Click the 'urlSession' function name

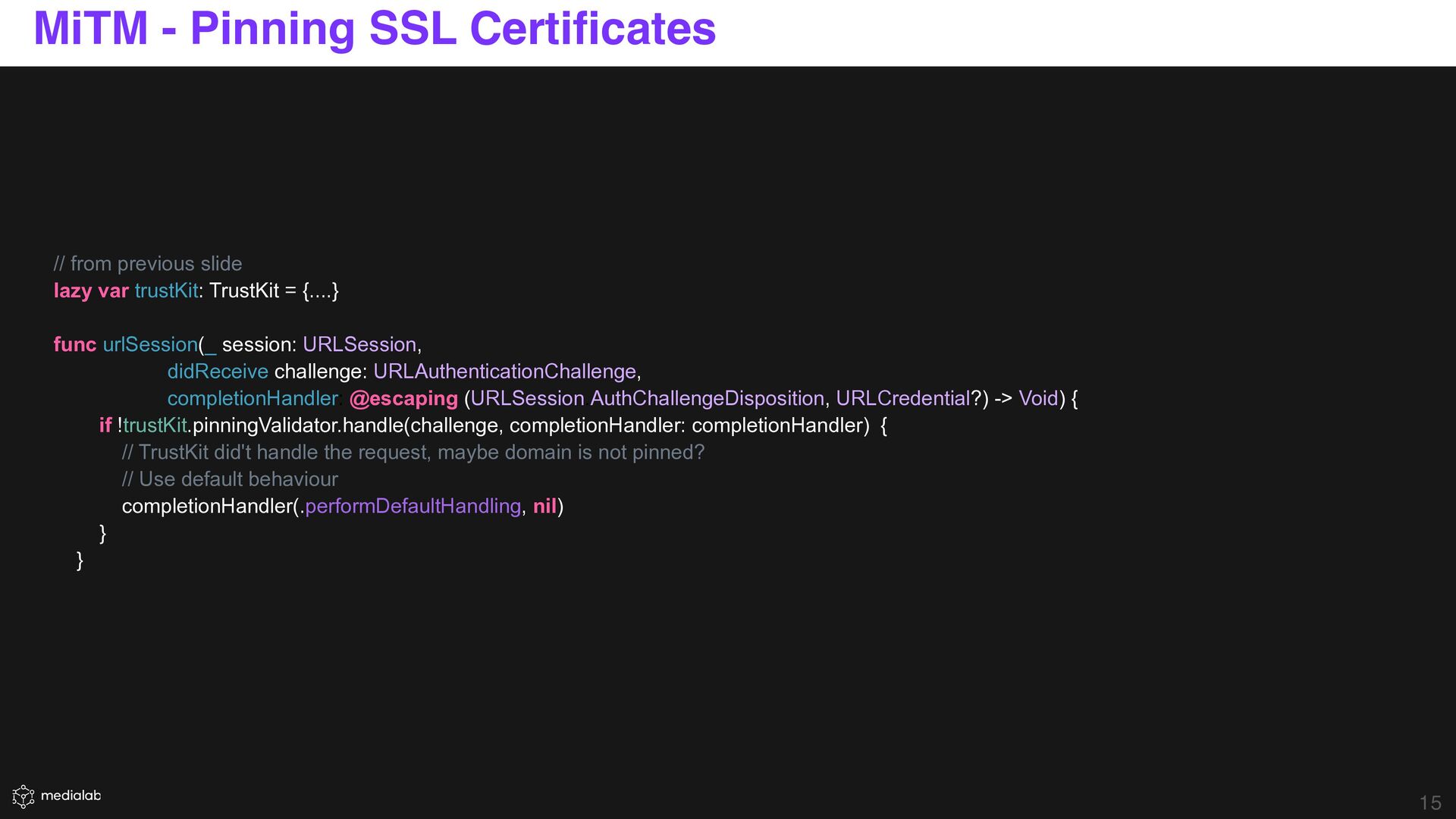(x=150, y=344)
